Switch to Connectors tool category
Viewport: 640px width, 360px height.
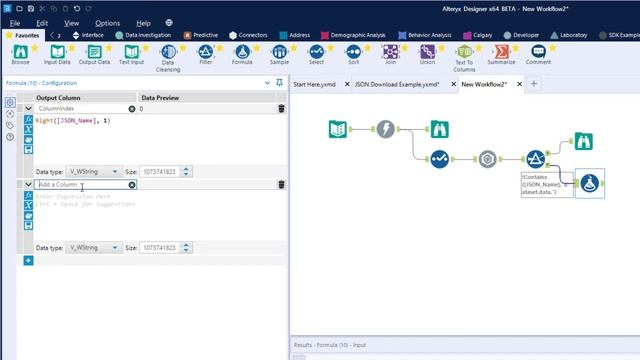(x=248, y=35)
